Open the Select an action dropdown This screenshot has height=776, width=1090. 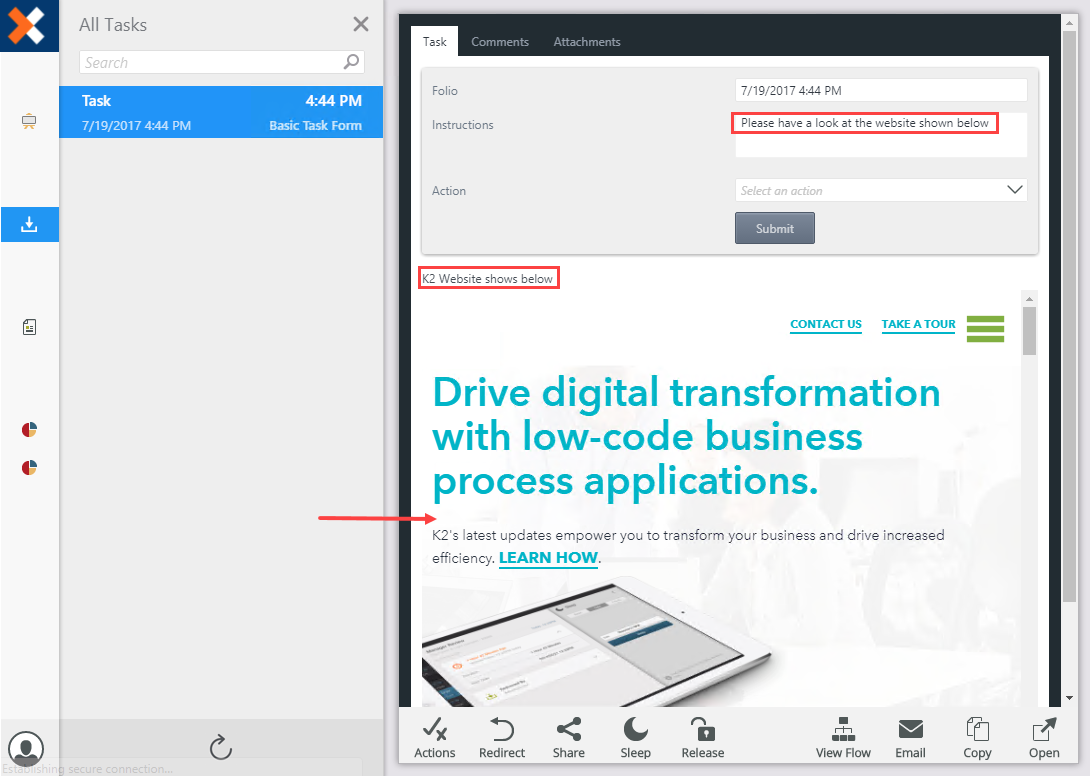tap(879, 190)
